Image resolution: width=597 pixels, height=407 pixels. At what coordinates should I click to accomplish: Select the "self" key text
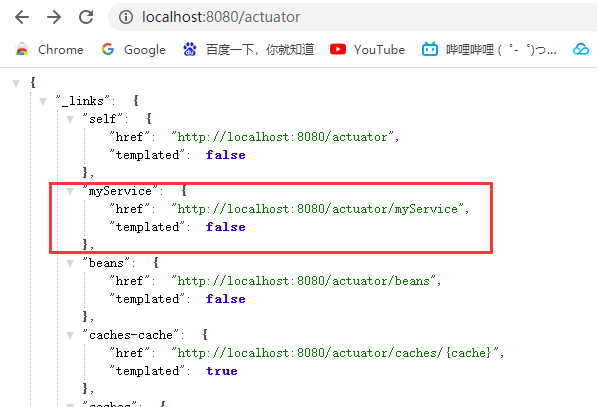[x=102, y=119]
